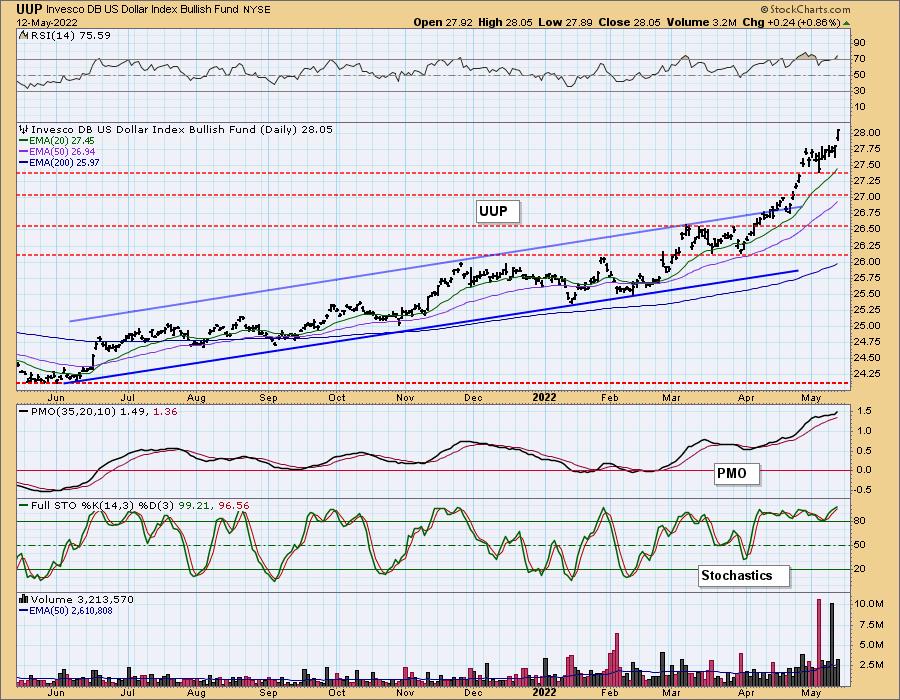Click the bar-chart icon before the Daily price legend
The image size is (900, 700).
click(x=24, y=129)
